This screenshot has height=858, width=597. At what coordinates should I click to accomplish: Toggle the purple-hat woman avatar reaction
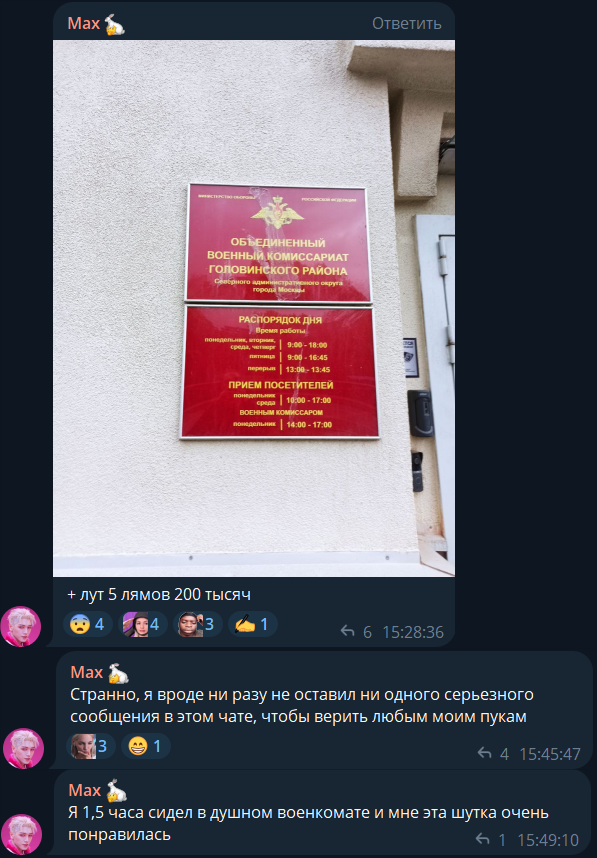142,624
